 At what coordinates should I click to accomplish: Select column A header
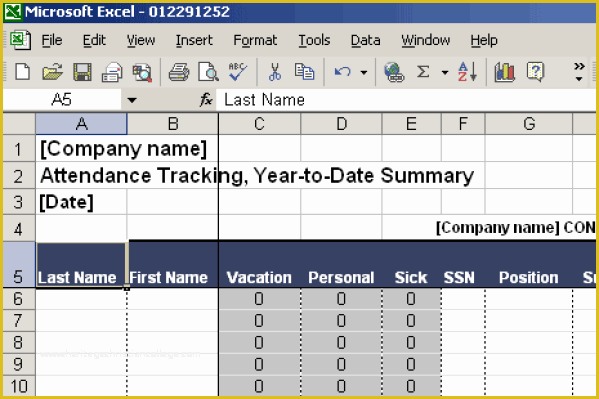(81, 123)
